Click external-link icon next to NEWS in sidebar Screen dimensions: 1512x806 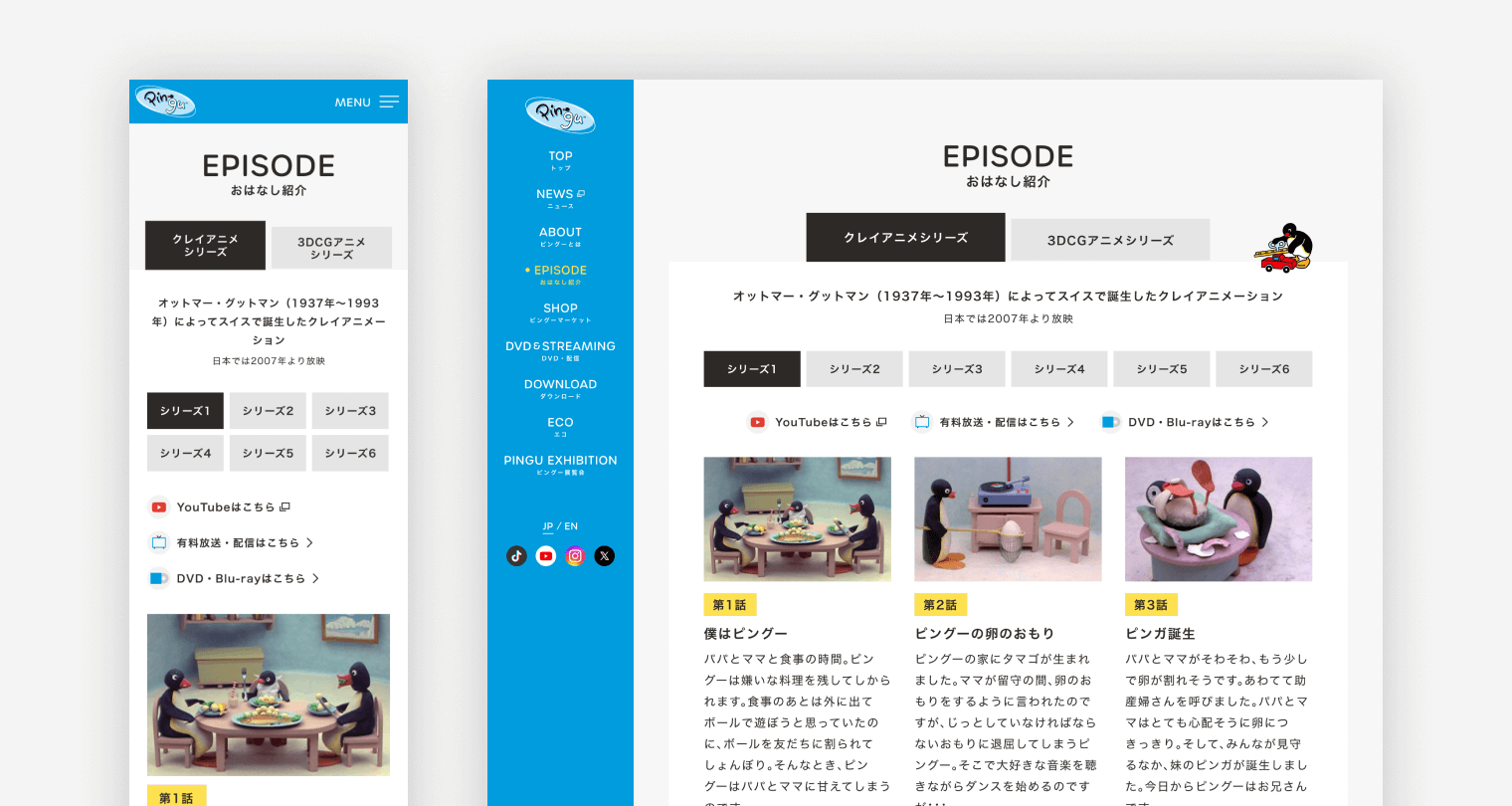[581, 194]
